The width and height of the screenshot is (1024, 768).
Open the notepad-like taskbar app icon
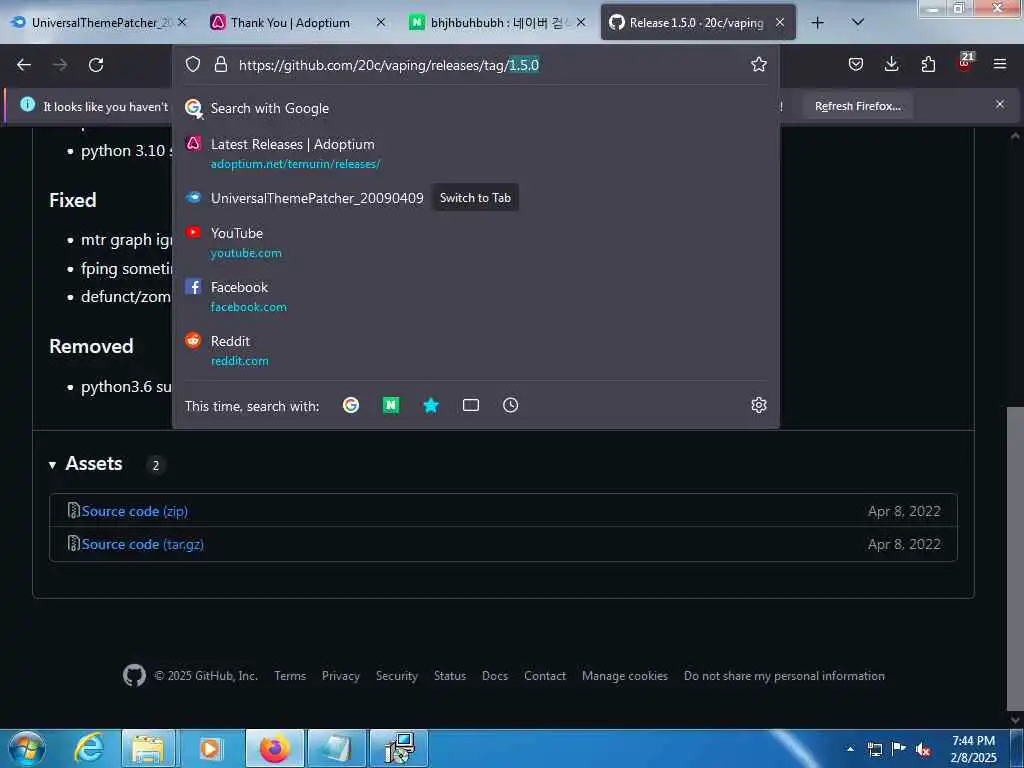337,748
